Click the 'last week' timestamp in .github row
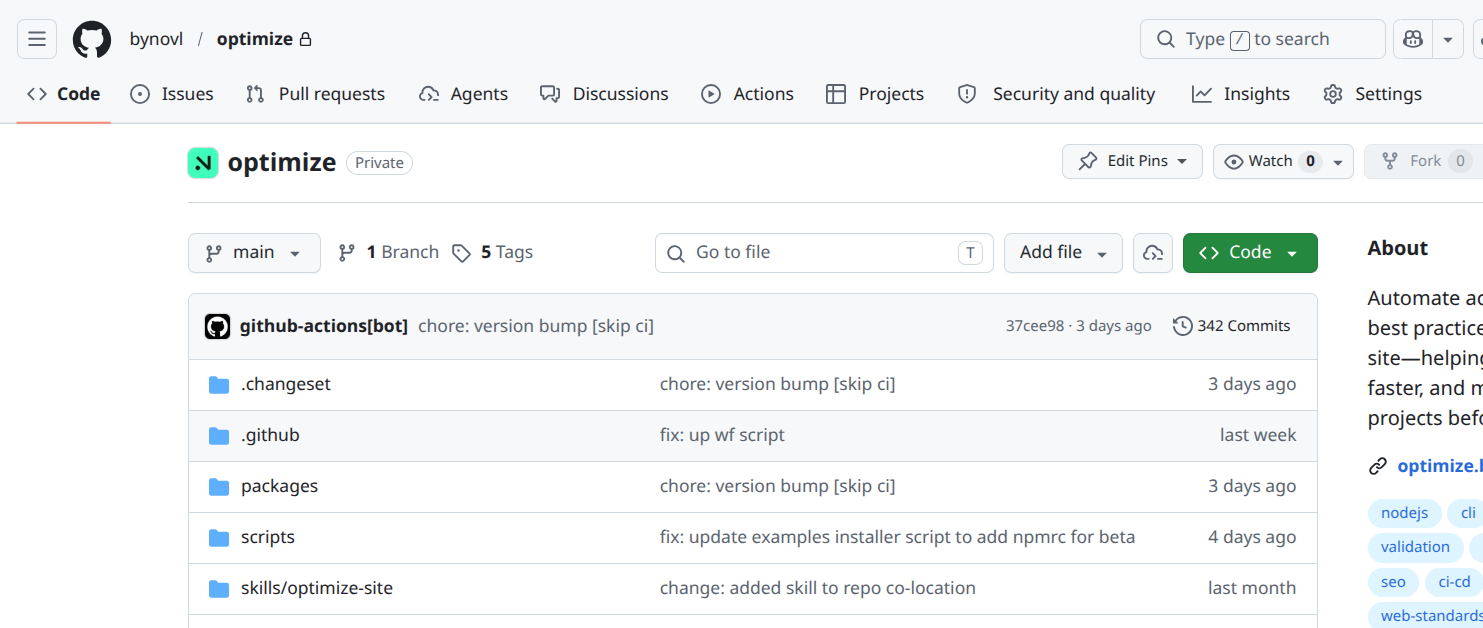The width and height of the screenshot is (1483, 628). pos(1258,435)
